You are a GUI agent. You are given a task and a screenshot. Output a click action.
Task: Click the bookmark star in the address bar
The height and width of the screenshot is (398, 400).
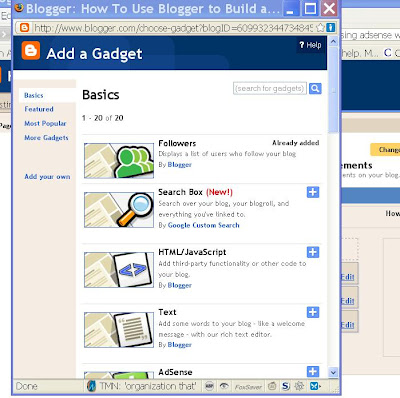pos(320,28)
